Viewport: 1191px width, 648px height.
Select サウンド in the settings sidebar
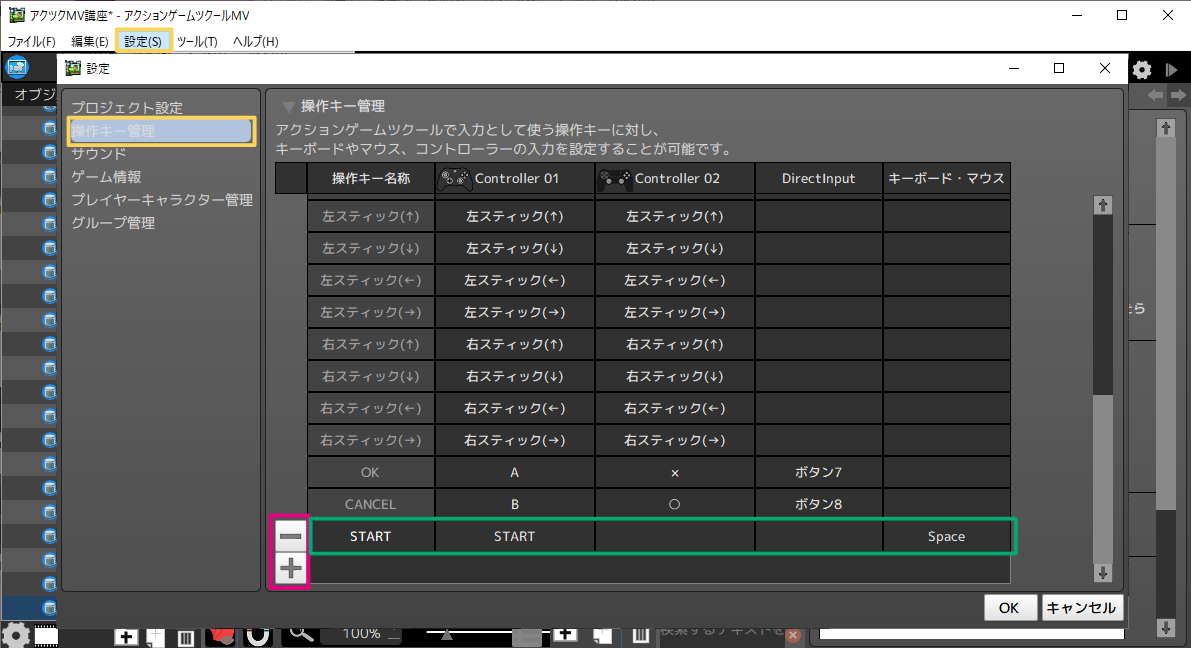point(98,154)
